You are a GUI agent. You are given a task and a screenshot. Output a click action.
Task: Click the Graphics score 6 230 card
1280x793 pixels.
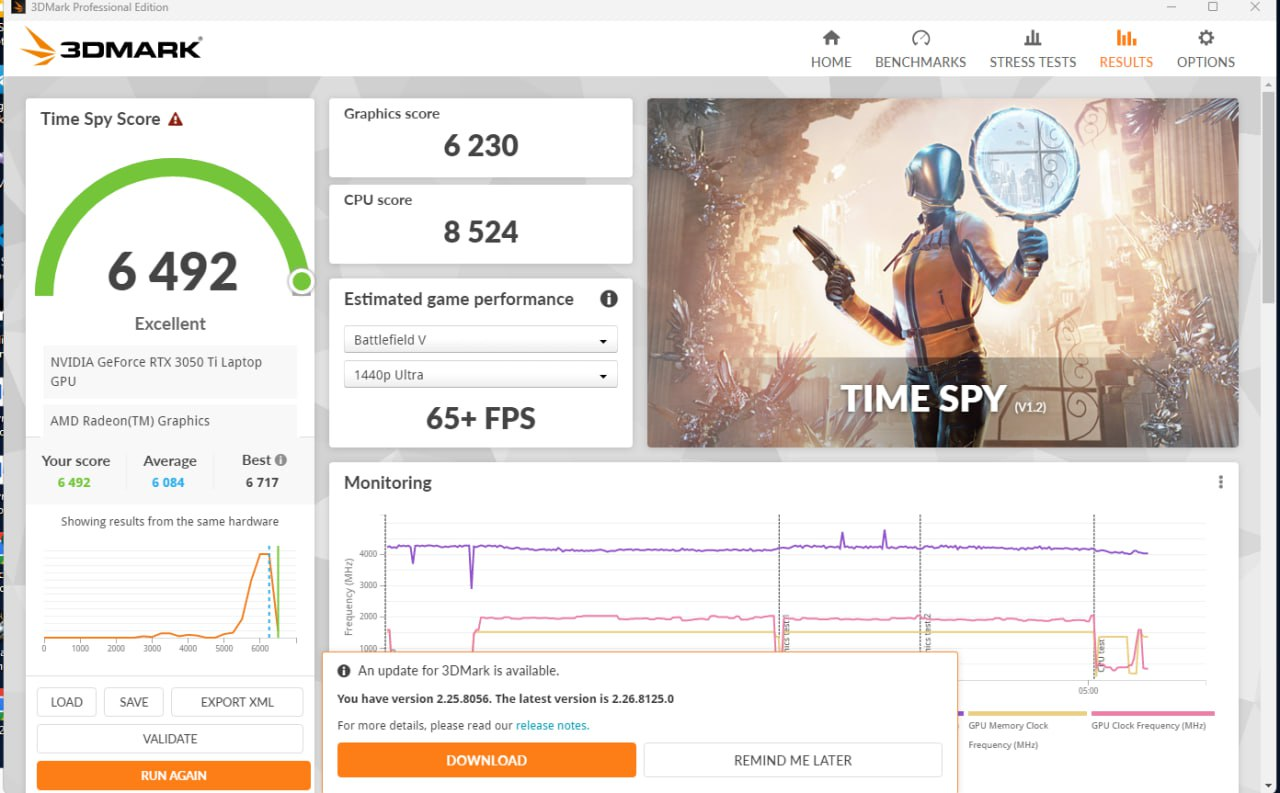(x=481, y=137)
